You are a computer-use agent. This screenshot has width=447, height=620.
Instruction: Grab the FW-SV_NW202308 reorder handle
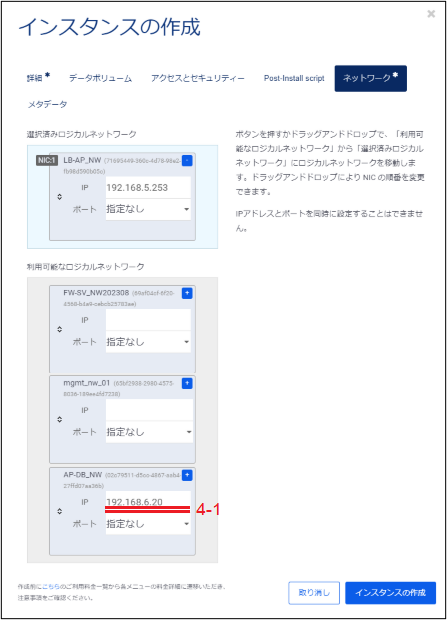[x=59, y=329]
